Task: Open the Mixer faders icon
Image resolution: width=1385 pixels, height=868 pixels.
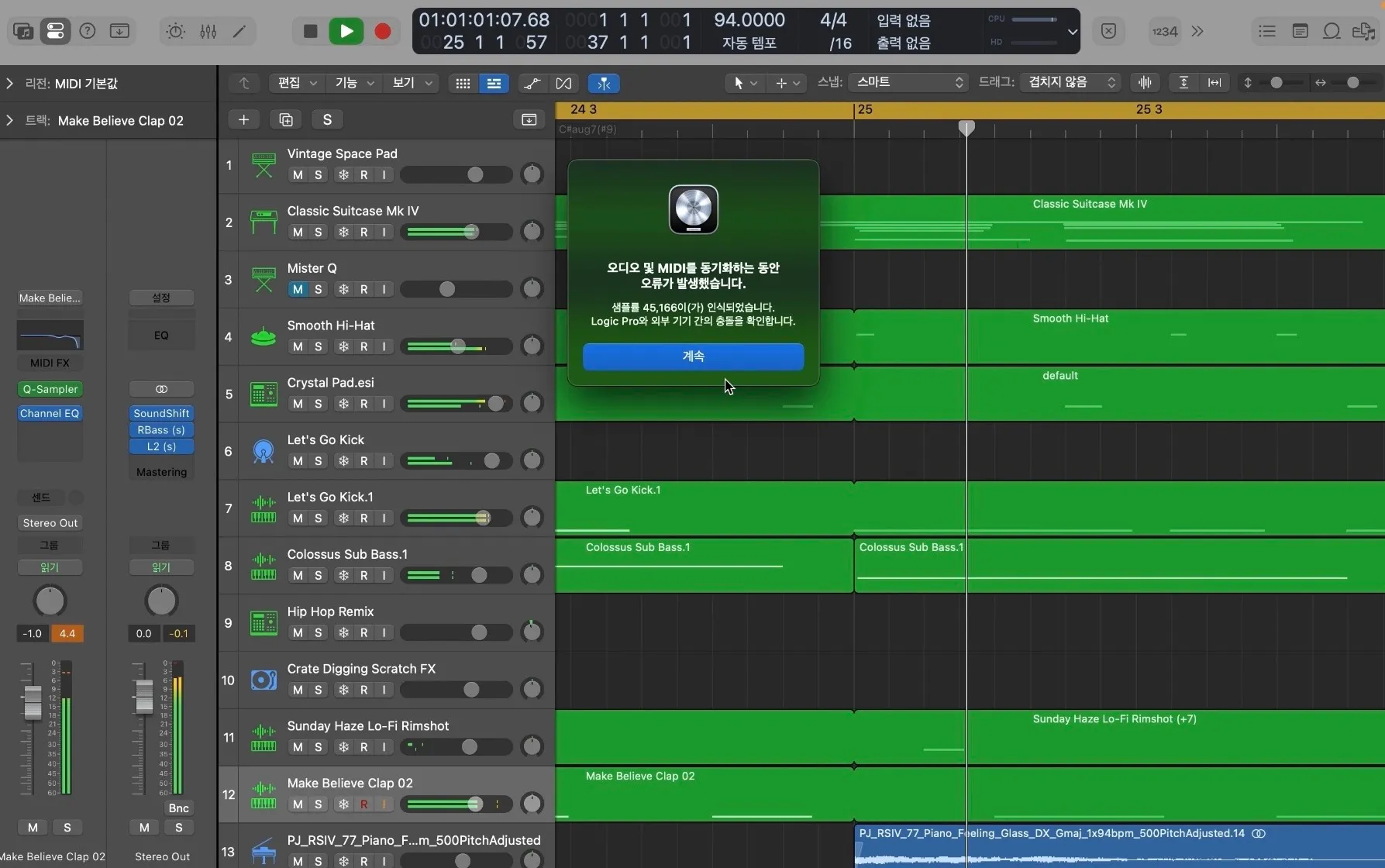Action: pos(208,31)
